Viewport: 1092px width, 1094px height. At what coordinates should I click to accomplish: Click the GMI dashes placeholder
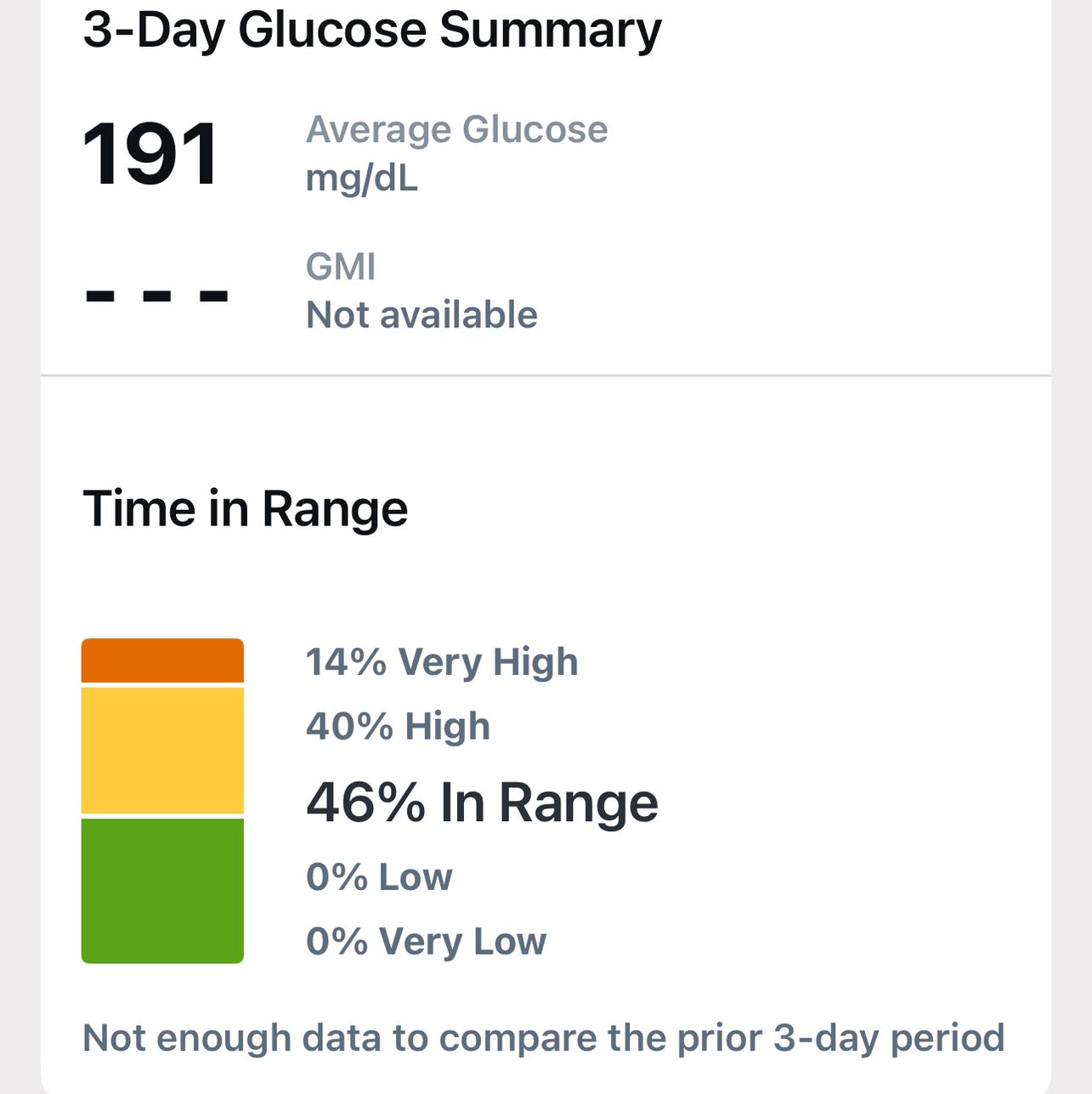(157, 296)
